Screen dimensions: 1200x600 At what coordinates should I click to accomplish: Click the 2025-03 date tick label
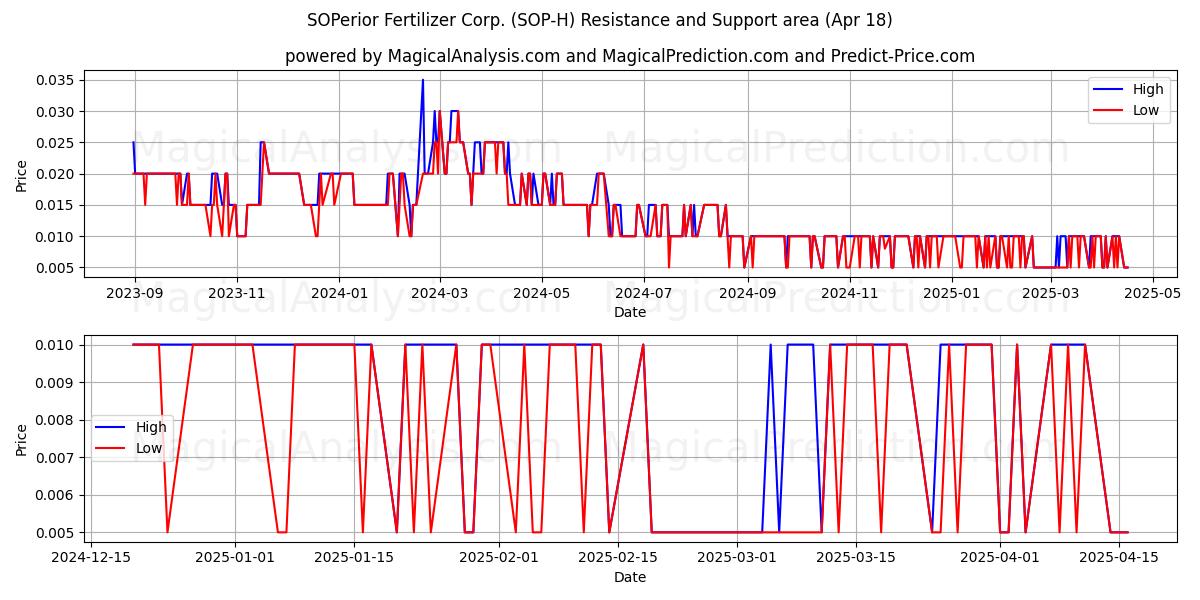[1050, 293]
